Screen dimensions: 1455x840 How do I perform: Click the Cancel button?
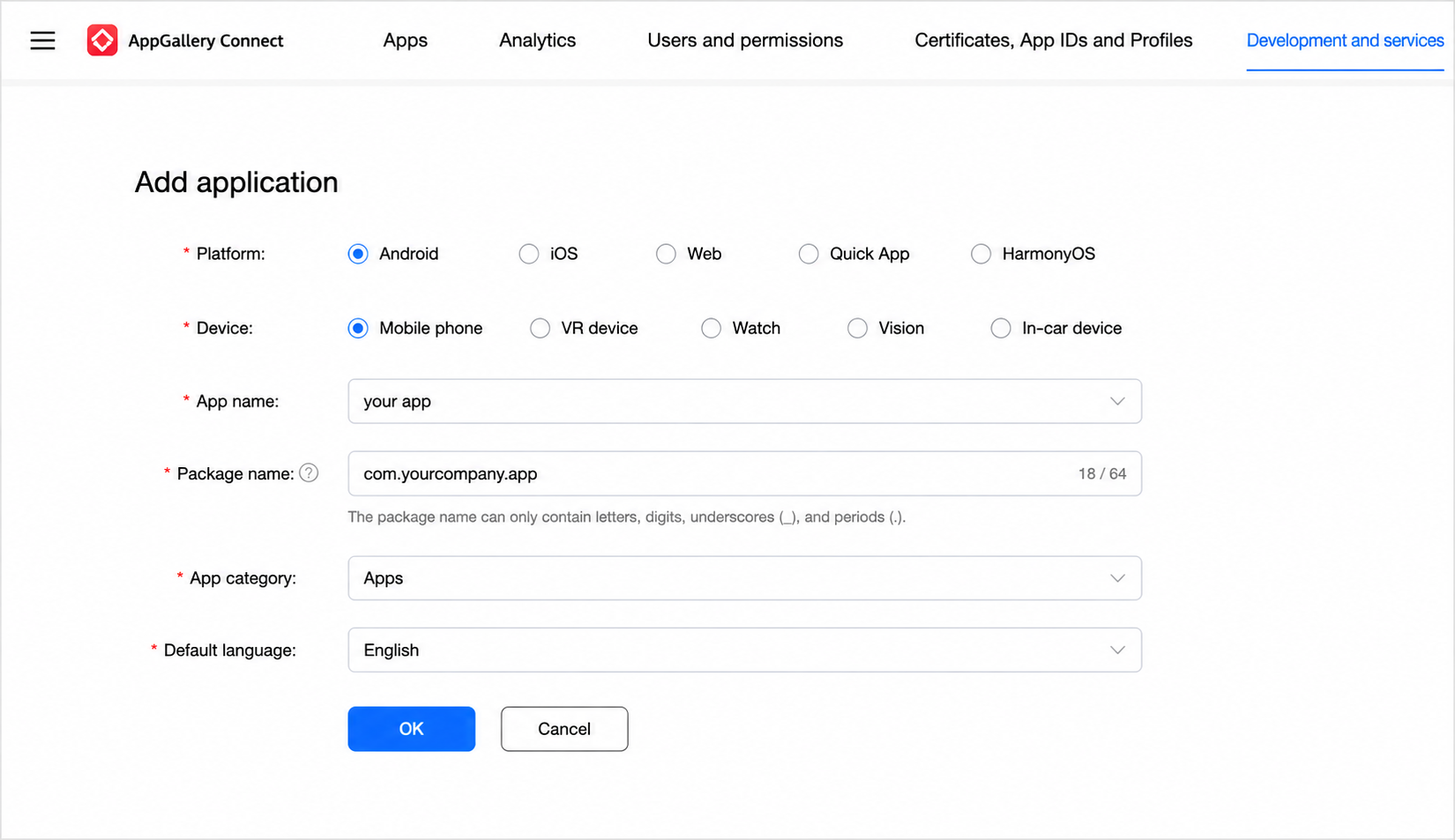564,729
